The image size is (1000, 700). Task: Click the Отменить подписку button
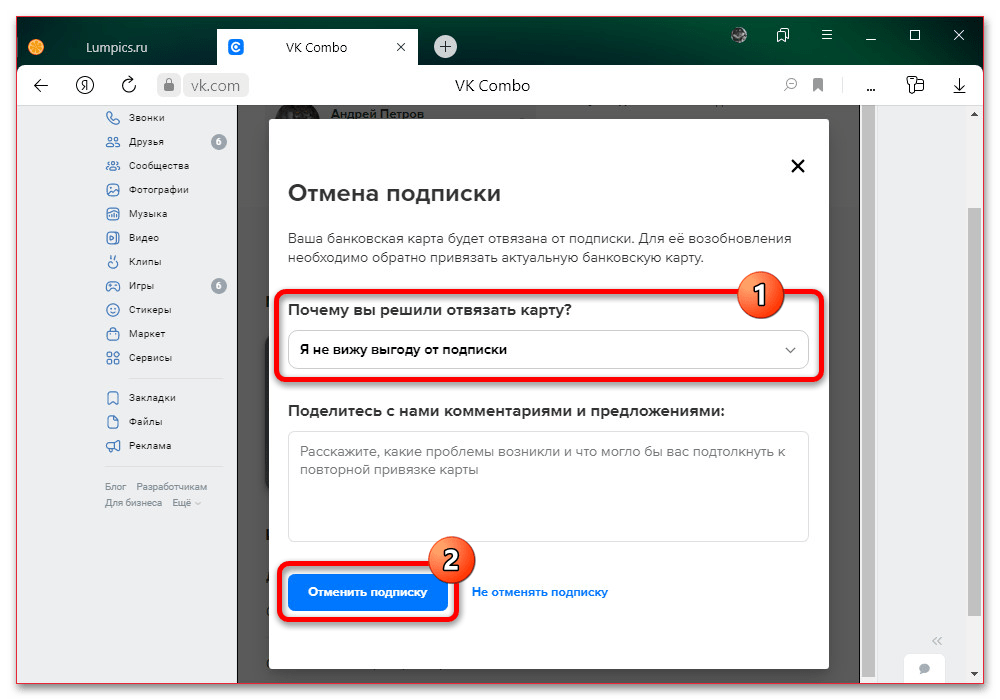(368, 592)
